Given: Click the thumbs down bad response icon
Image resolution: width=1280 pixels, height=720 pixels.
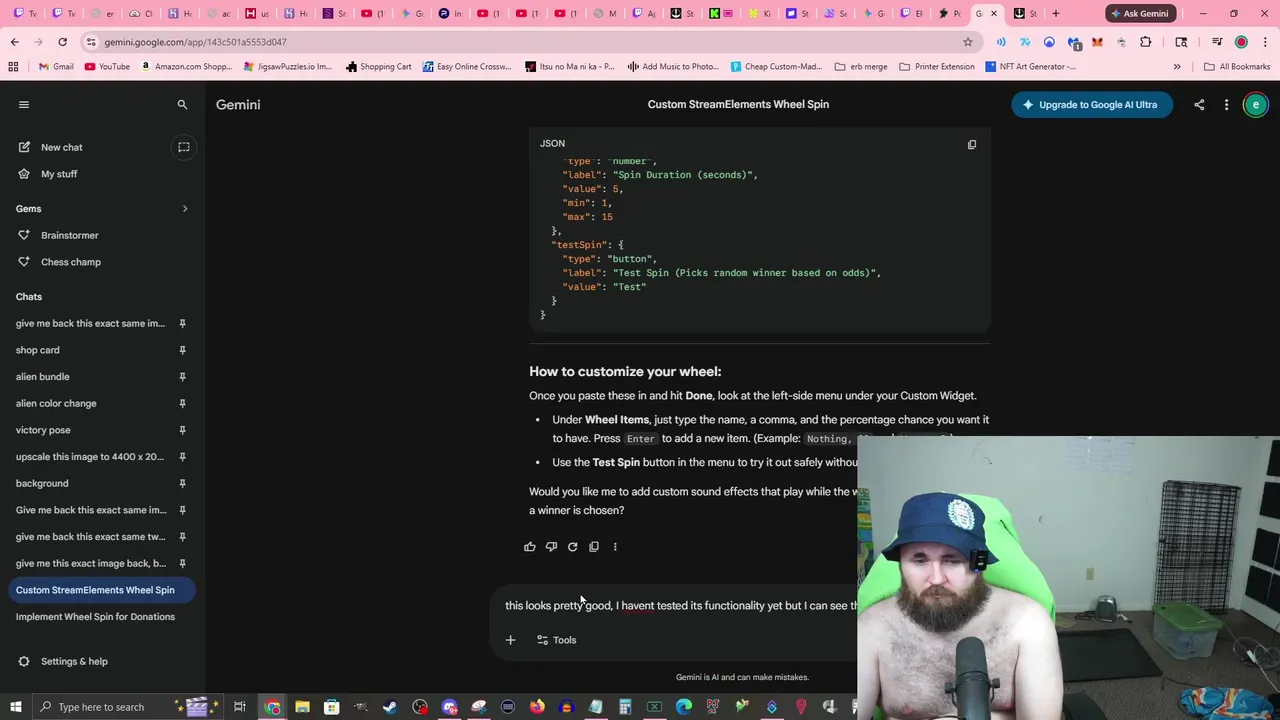Looking at the screenshot, I should click(x=551, y=547).
